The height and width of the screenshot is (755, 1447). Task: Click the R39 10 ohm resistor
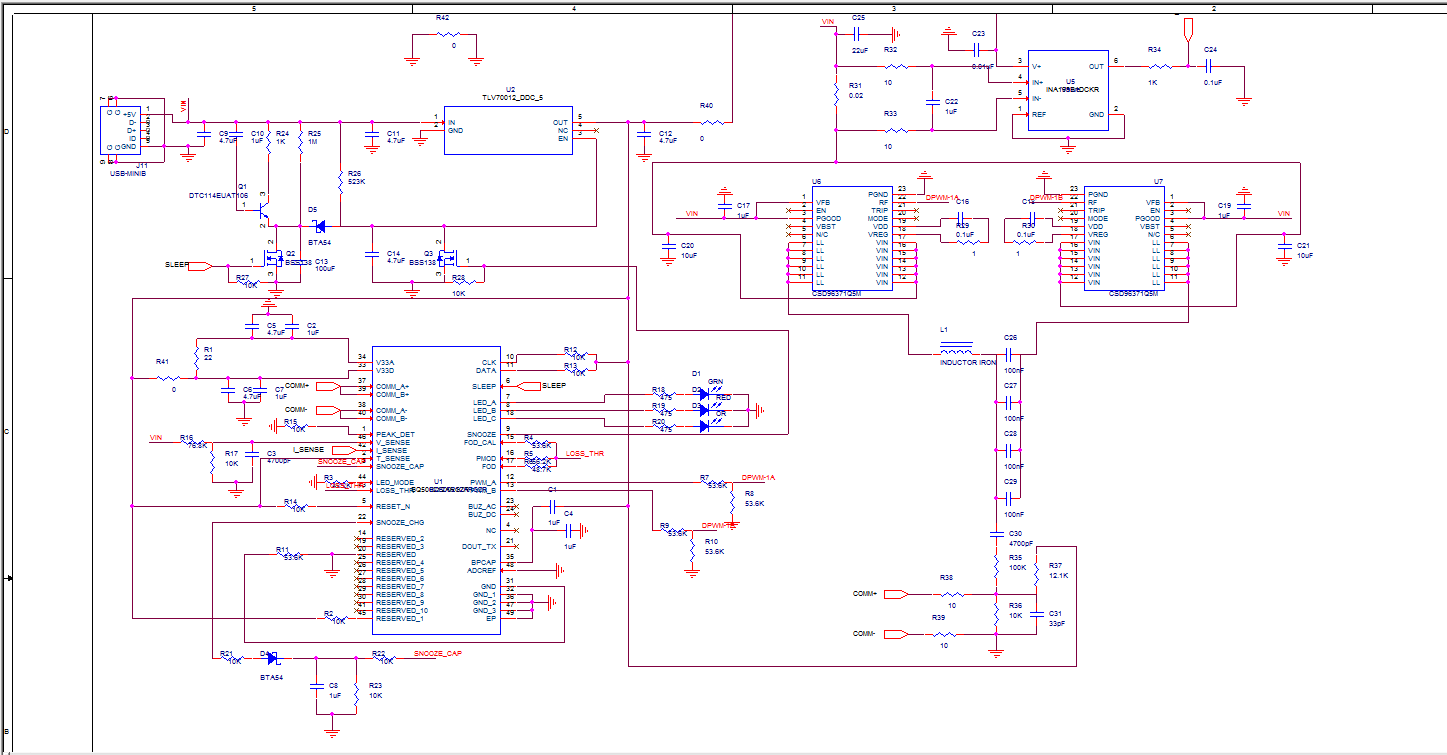pyautogui.click(x=942, y=634)
